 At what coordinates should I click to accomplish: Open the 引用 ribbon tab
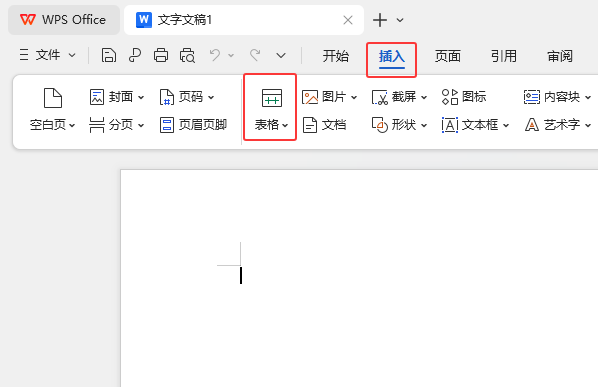pyautogui.click(x=504, y=56)
